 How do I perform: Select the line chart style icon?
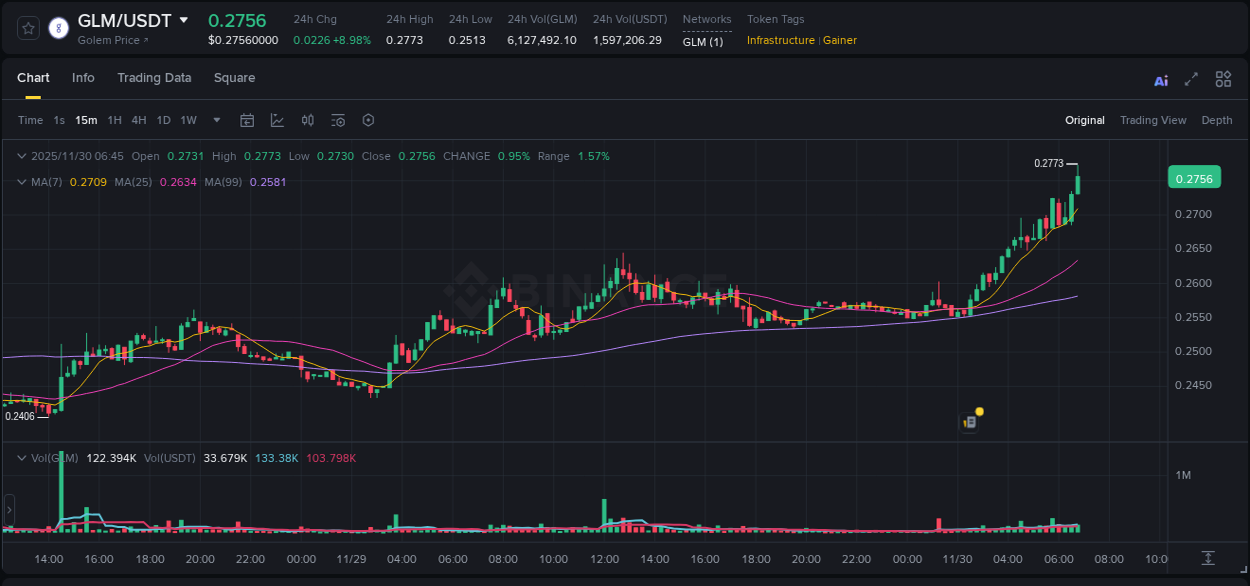(x=277, y=120)
